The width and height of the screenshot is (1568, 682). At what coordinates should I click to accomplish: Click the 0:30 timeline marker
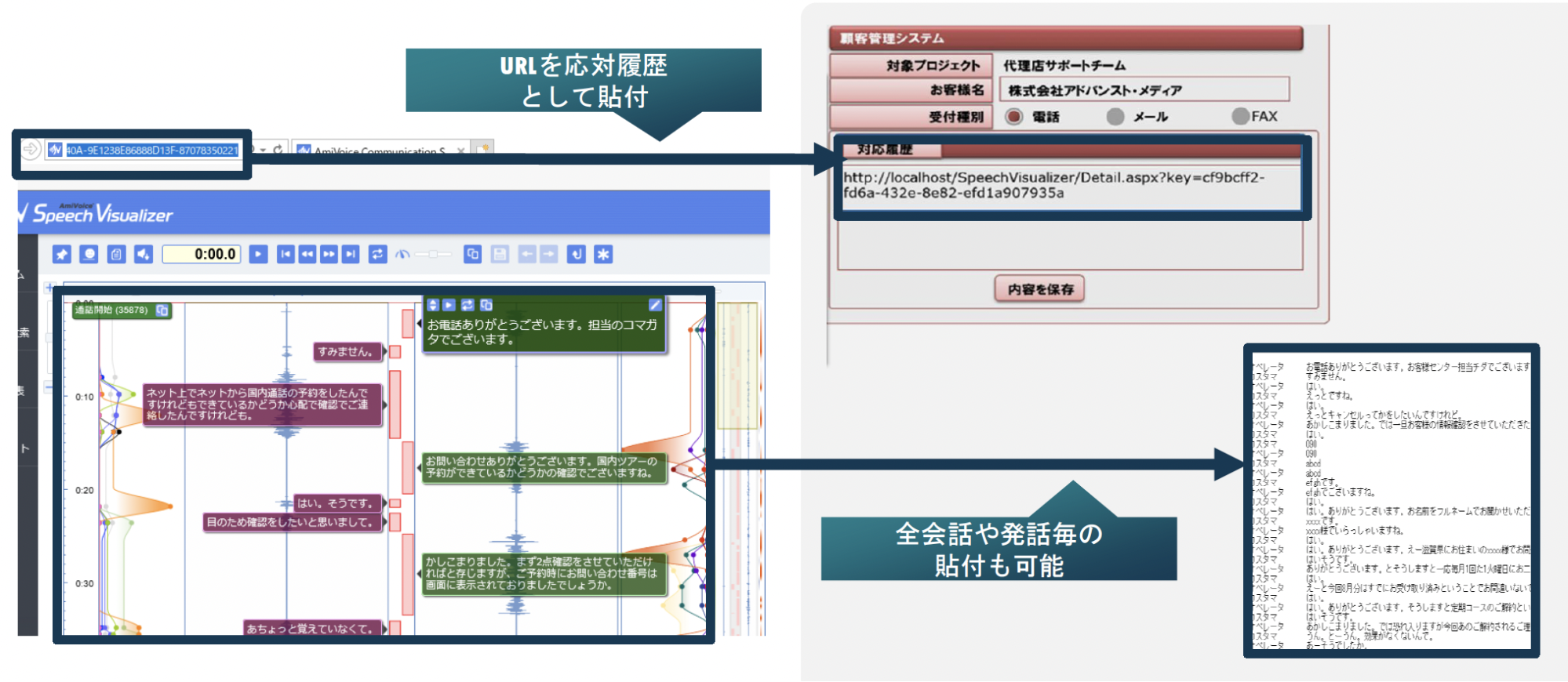point(85,583)
